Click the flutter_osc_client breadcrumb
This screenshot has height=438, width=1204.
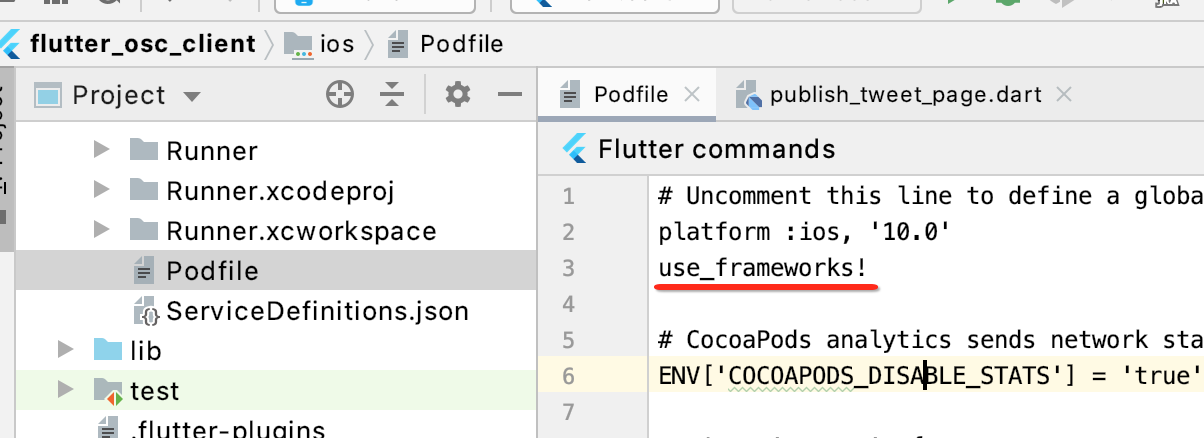coord(143,44)
